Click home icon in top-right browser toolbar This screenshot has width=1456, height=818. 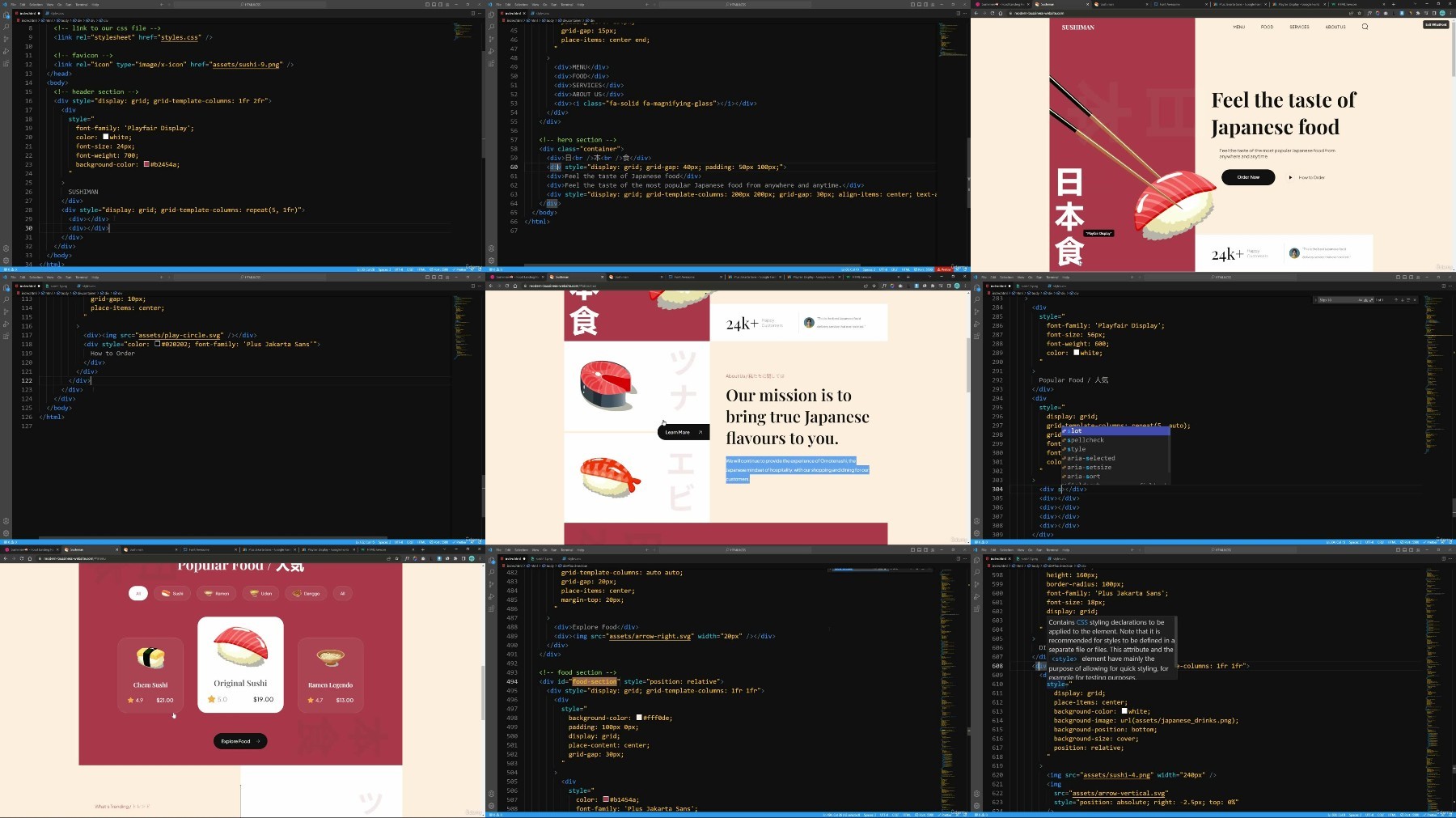(x=1002, y=13)
